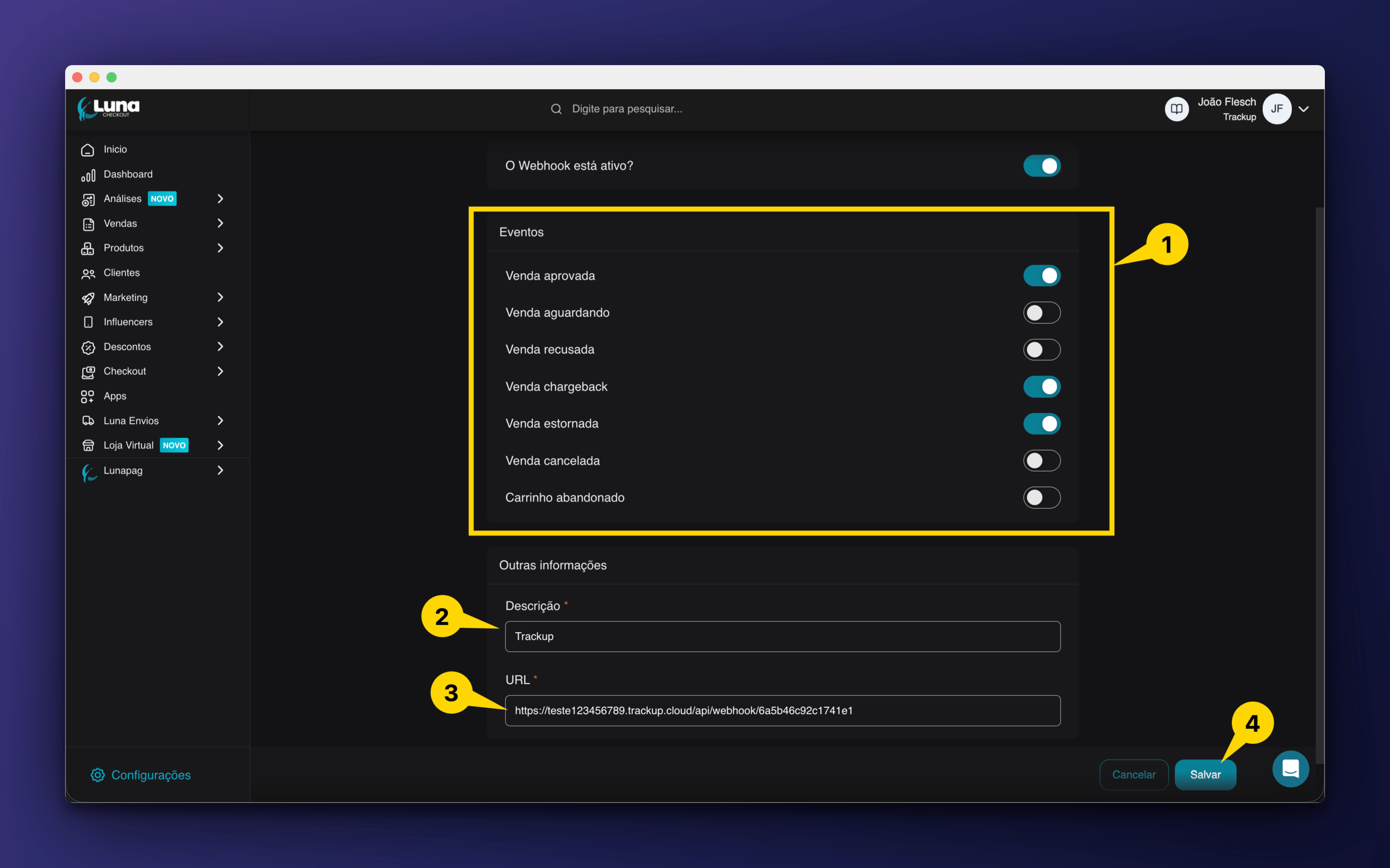This screenshot has height=868, width=1390.
Task: Click the Inicio home icon
Action: (x=87, y=150)
